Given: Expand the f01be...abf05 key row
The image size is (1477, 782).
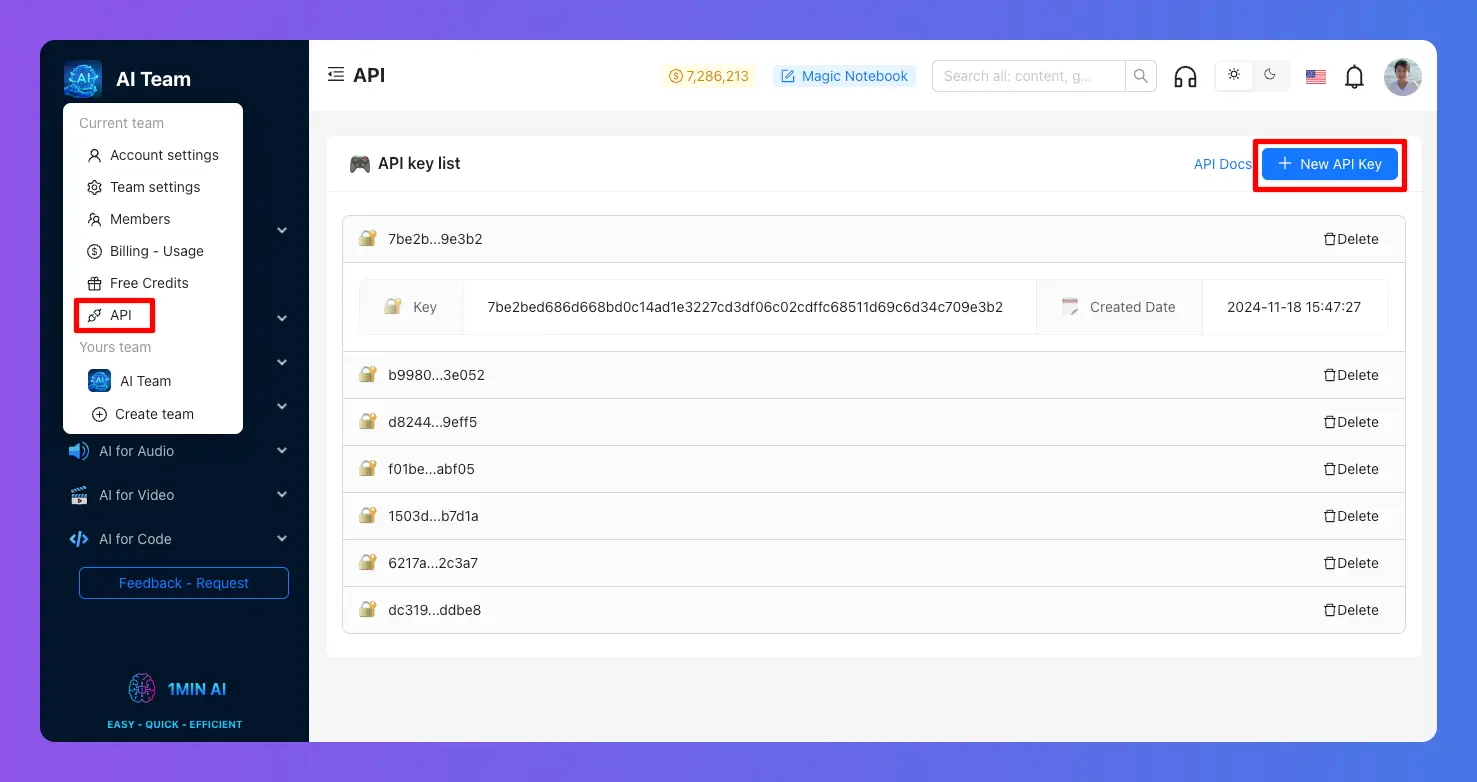Looking at the screenshot, I should [431, 469].
